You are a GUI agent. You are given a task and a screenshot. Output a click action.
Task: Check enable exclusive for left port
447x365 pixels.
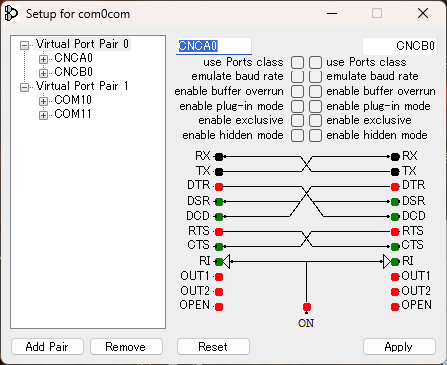pyautogui.click(x=297, y=120)
